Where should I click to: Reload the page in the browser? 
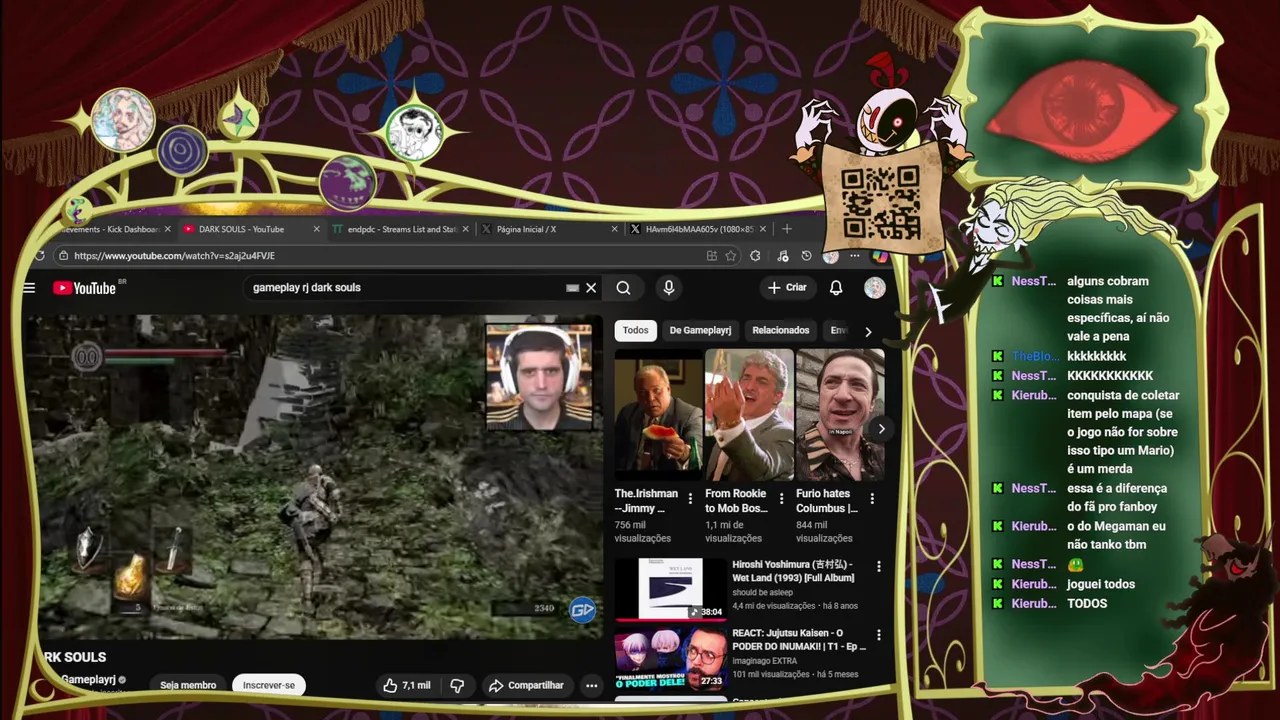[39, 256]
